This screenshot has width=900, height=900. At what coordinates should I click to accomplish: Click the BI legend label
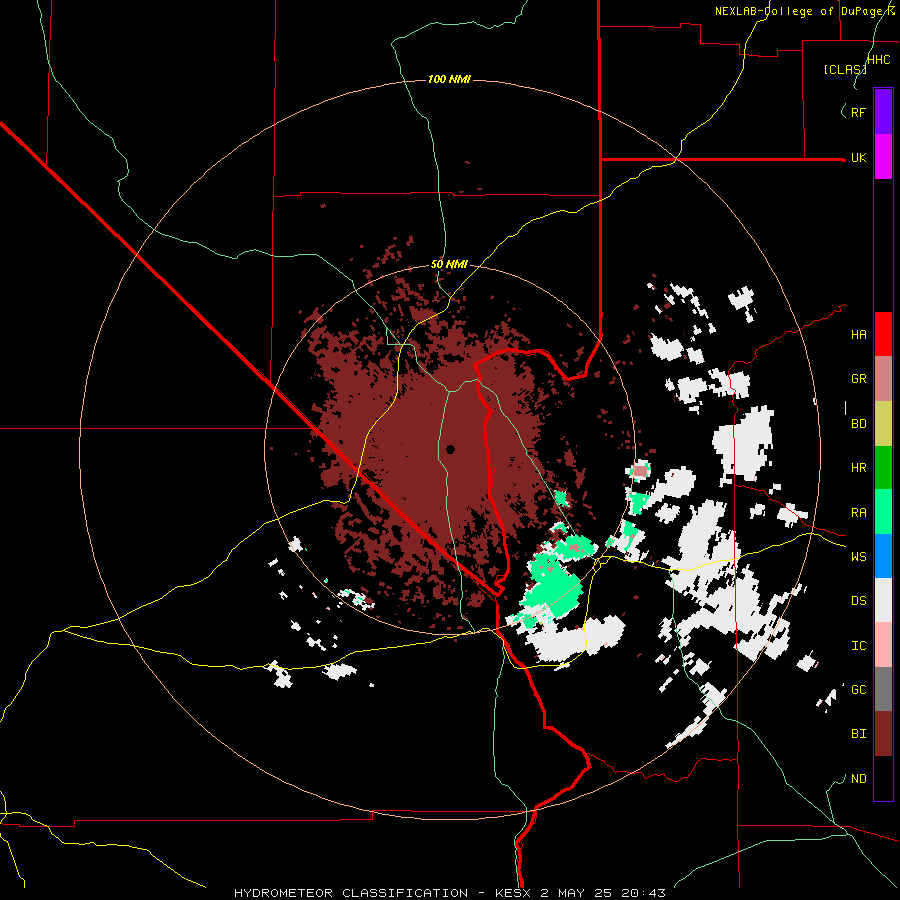858,734
